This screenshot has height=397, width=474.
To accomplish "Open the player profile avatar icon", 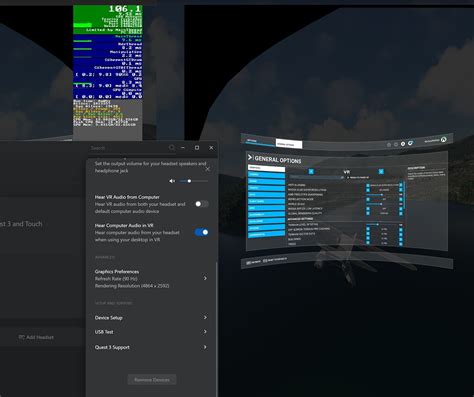I will point(444,139).
